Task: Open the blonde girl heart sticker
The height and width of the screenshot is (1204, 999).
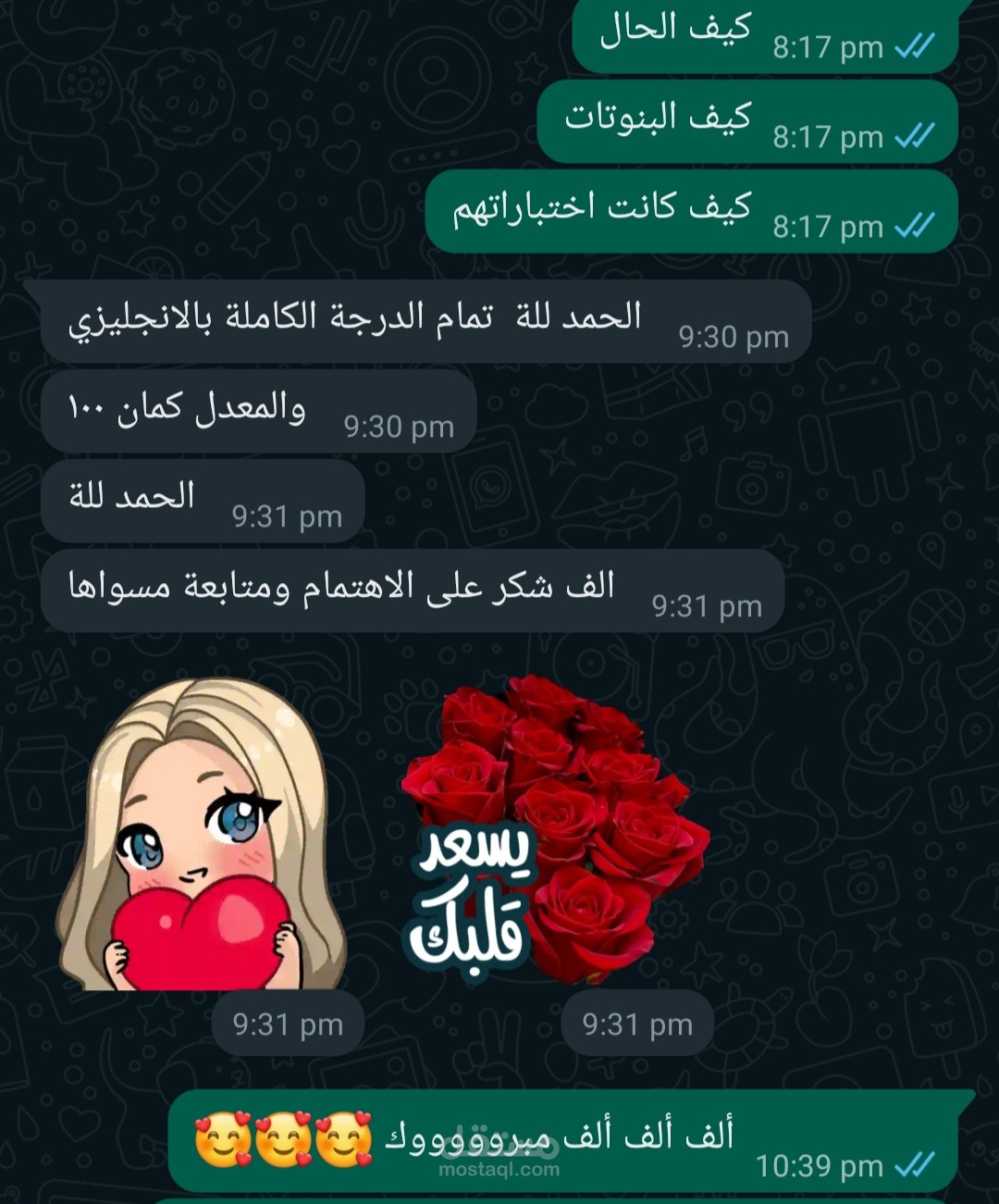Action: pyautogui.click(x=201, y=834)
